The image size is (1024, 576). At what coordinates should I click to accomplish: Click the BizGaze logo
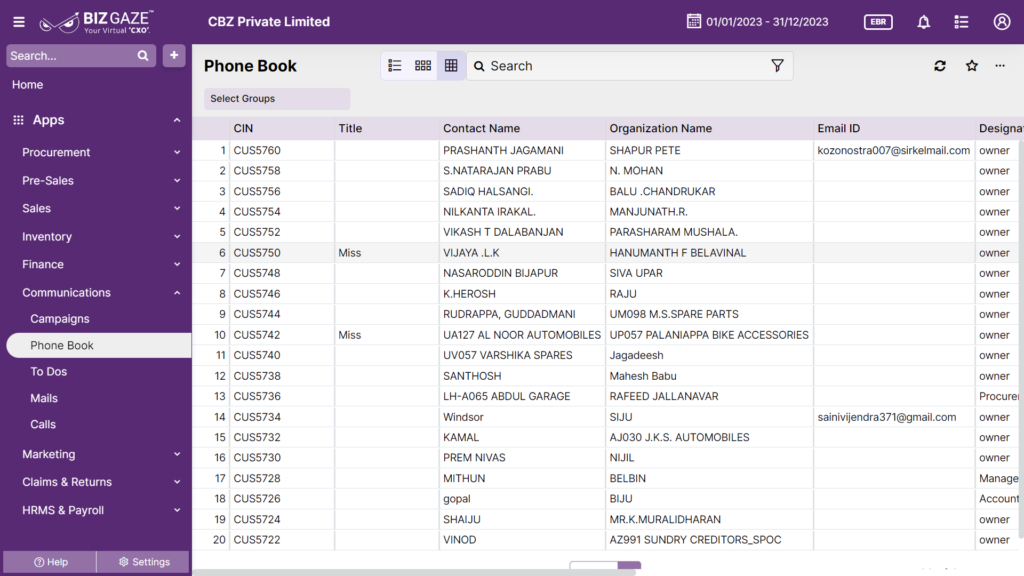click(97, 22)
